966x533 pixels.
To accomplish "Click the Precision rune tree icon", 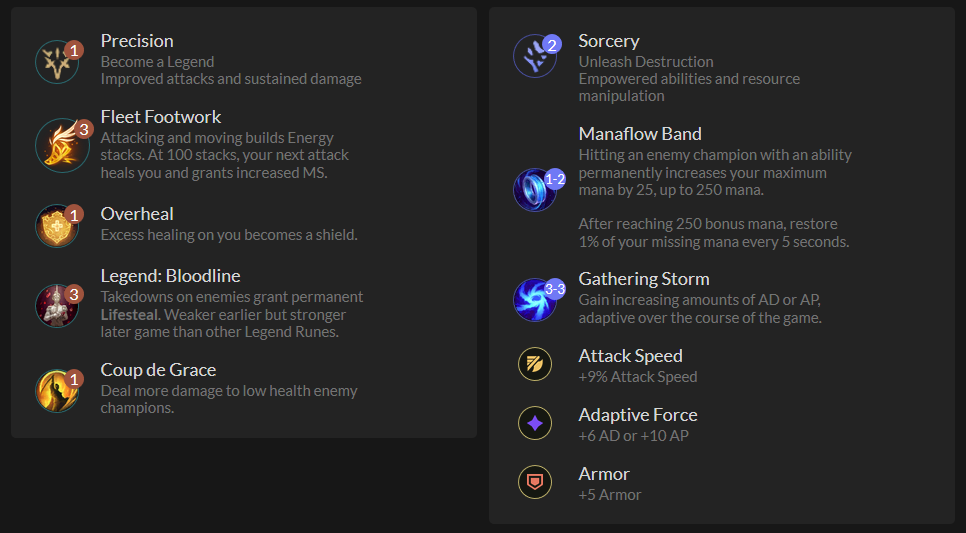I will click(56, 62).
